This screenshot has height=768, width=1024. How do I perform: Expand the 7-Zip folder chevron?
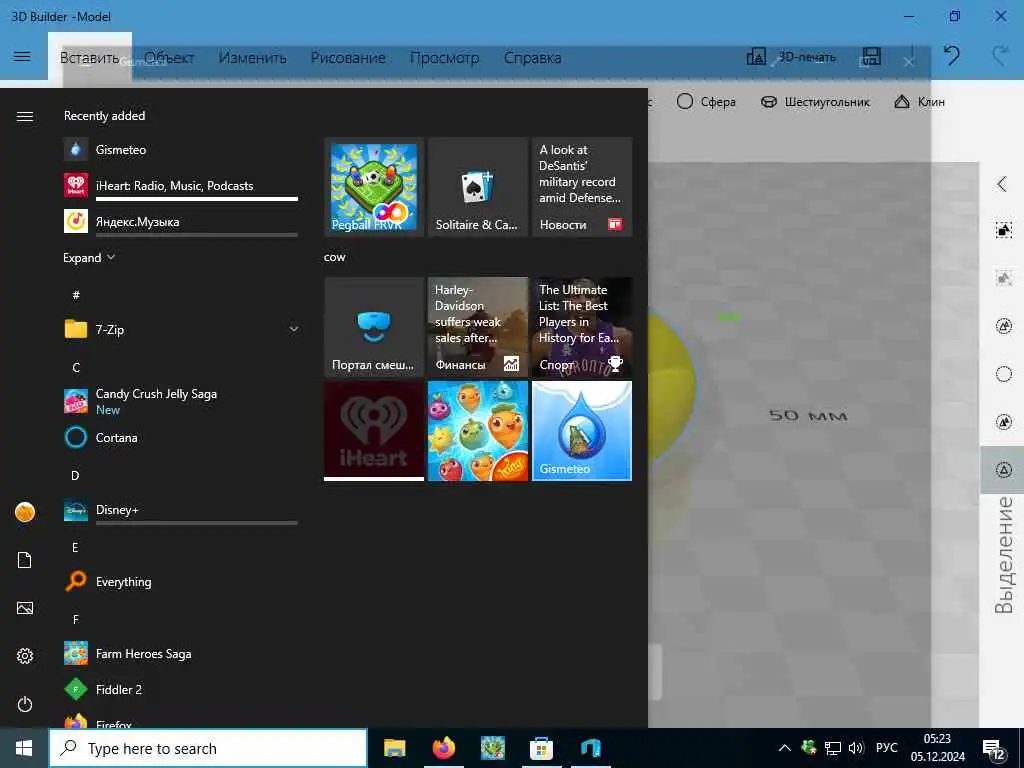click(x=294, y=329)
